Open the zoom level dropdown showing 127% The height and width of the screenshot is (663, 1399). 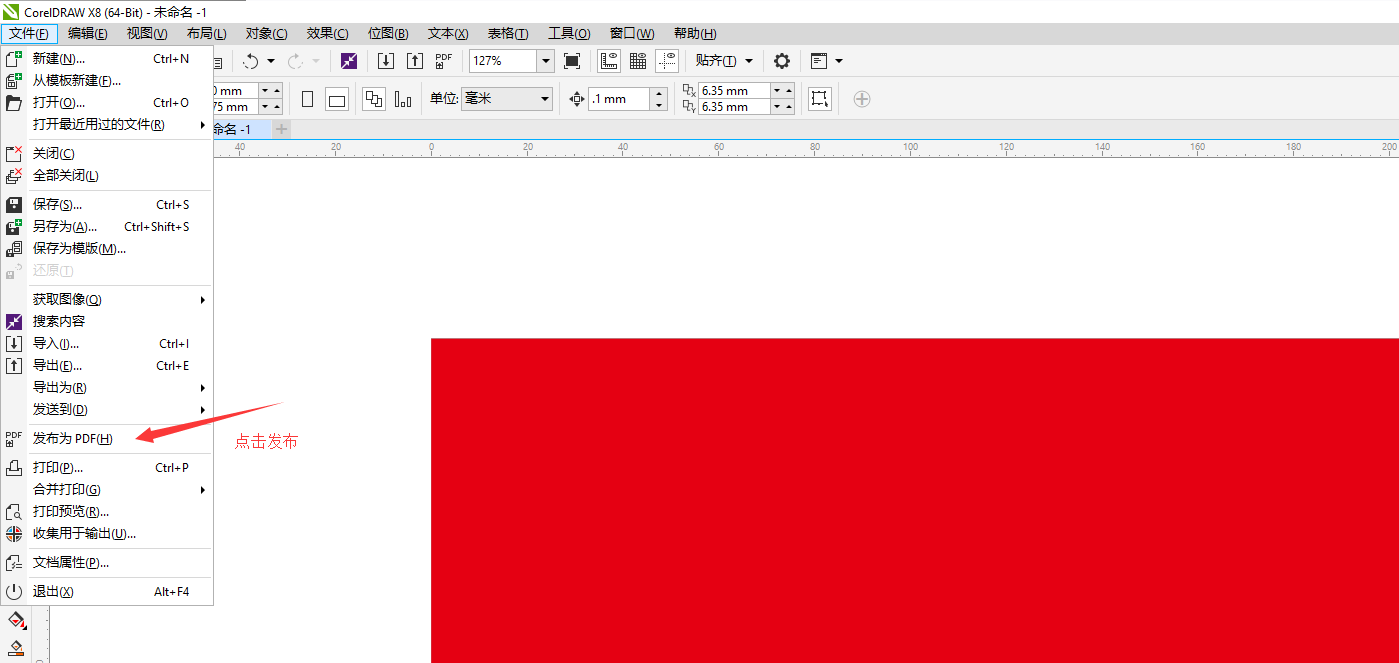(x=545, y=61)
